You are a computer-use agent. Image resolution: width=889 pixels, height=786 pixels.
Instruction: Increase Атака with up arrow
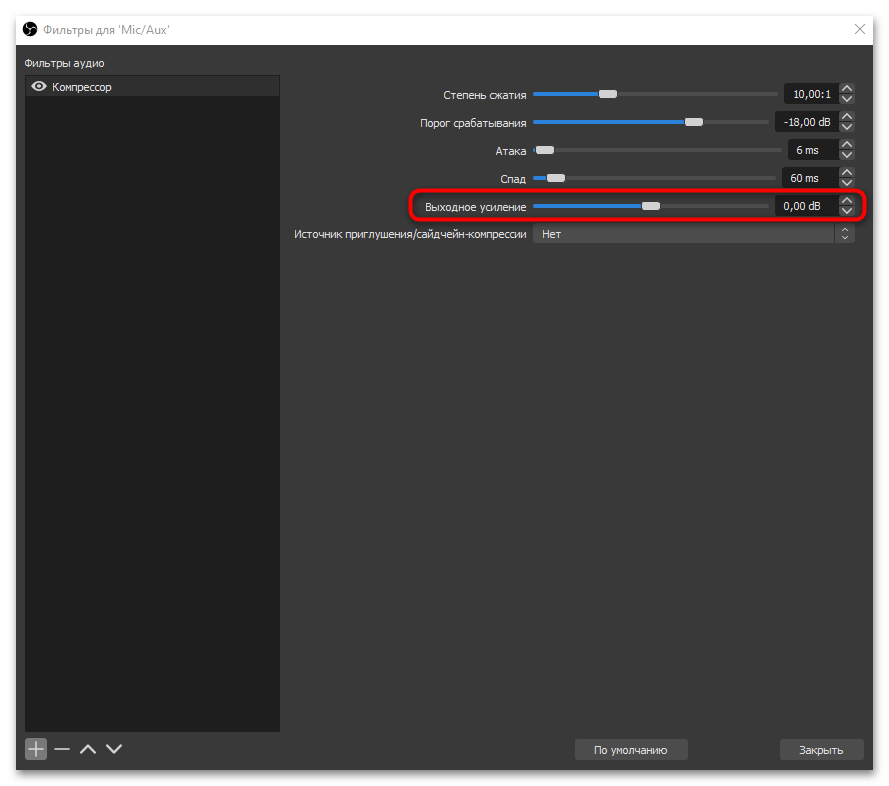(846, 145)
